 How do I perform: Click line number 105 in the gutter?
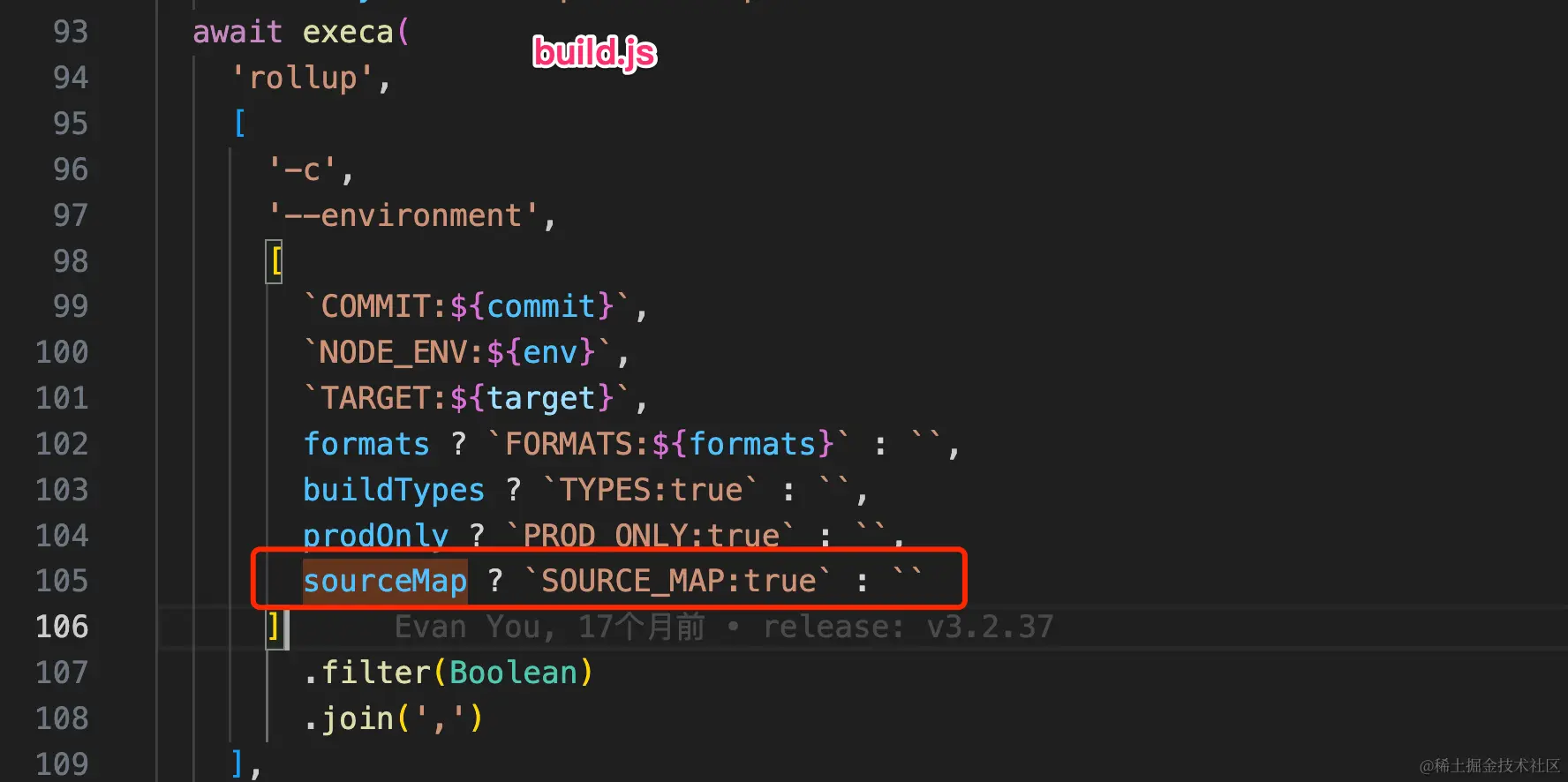coord(62,581)
